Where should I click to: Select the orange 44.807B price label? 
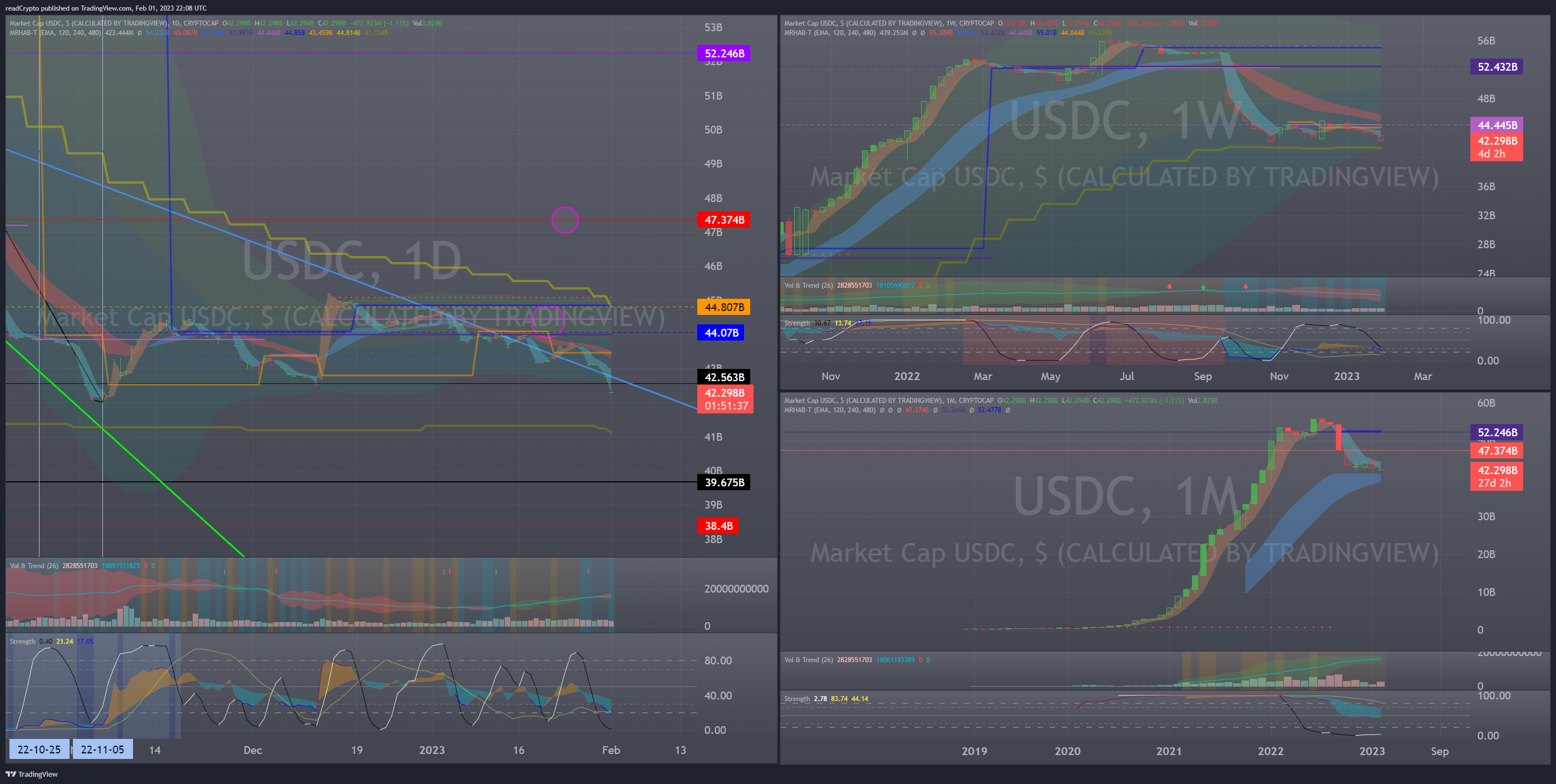(x=723, y=307)
